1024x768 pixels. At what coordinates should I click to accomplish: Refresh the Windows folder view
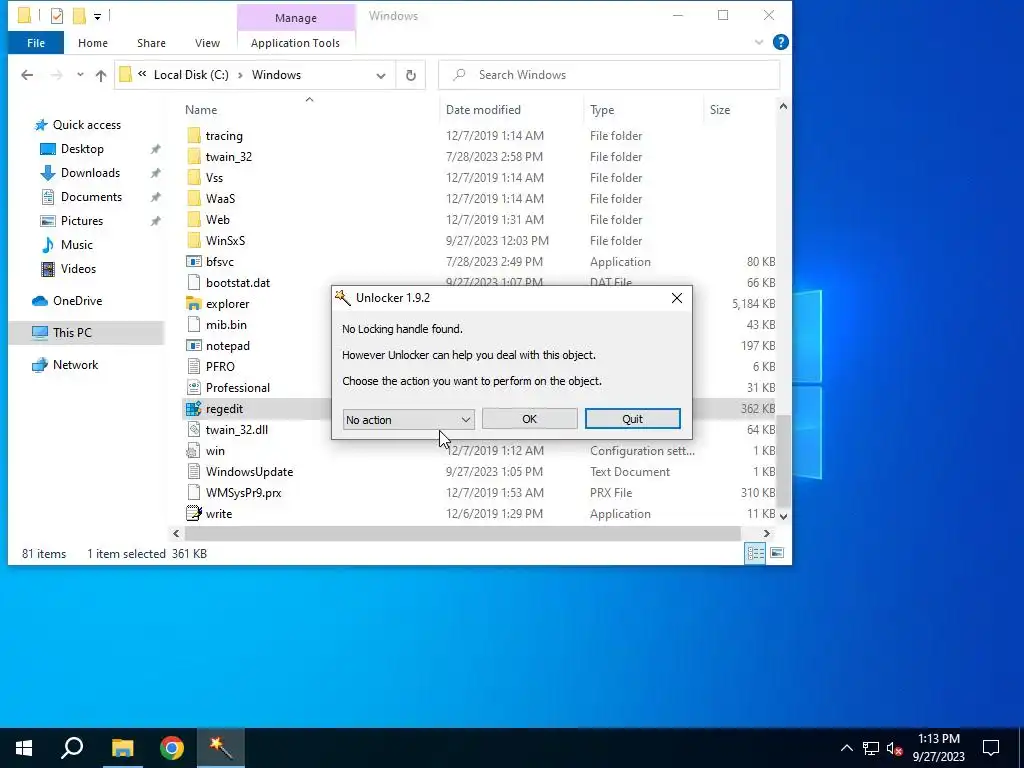click(411, 75)
